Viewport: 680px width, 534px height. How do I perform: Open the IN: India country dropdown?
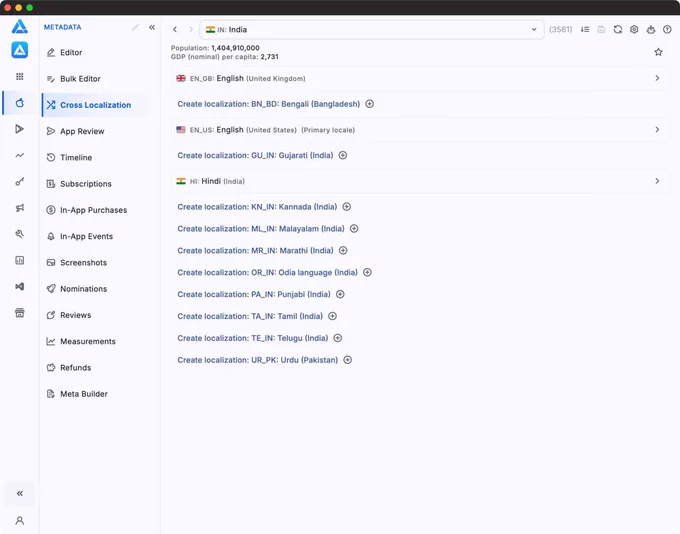[x=372, y=29]
